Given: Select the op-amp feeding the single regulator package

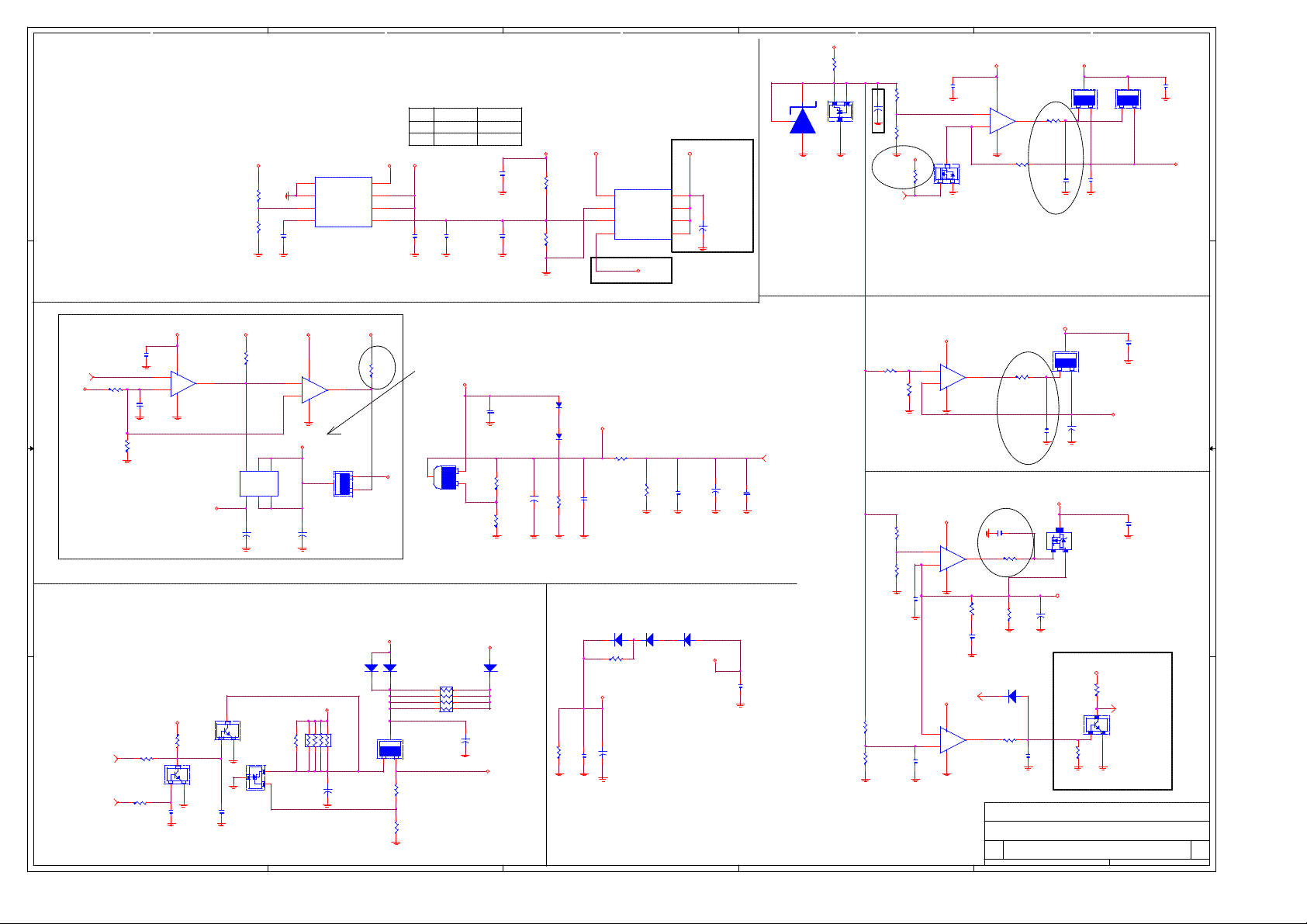Looking at the screenshot, I should (953, 377).
